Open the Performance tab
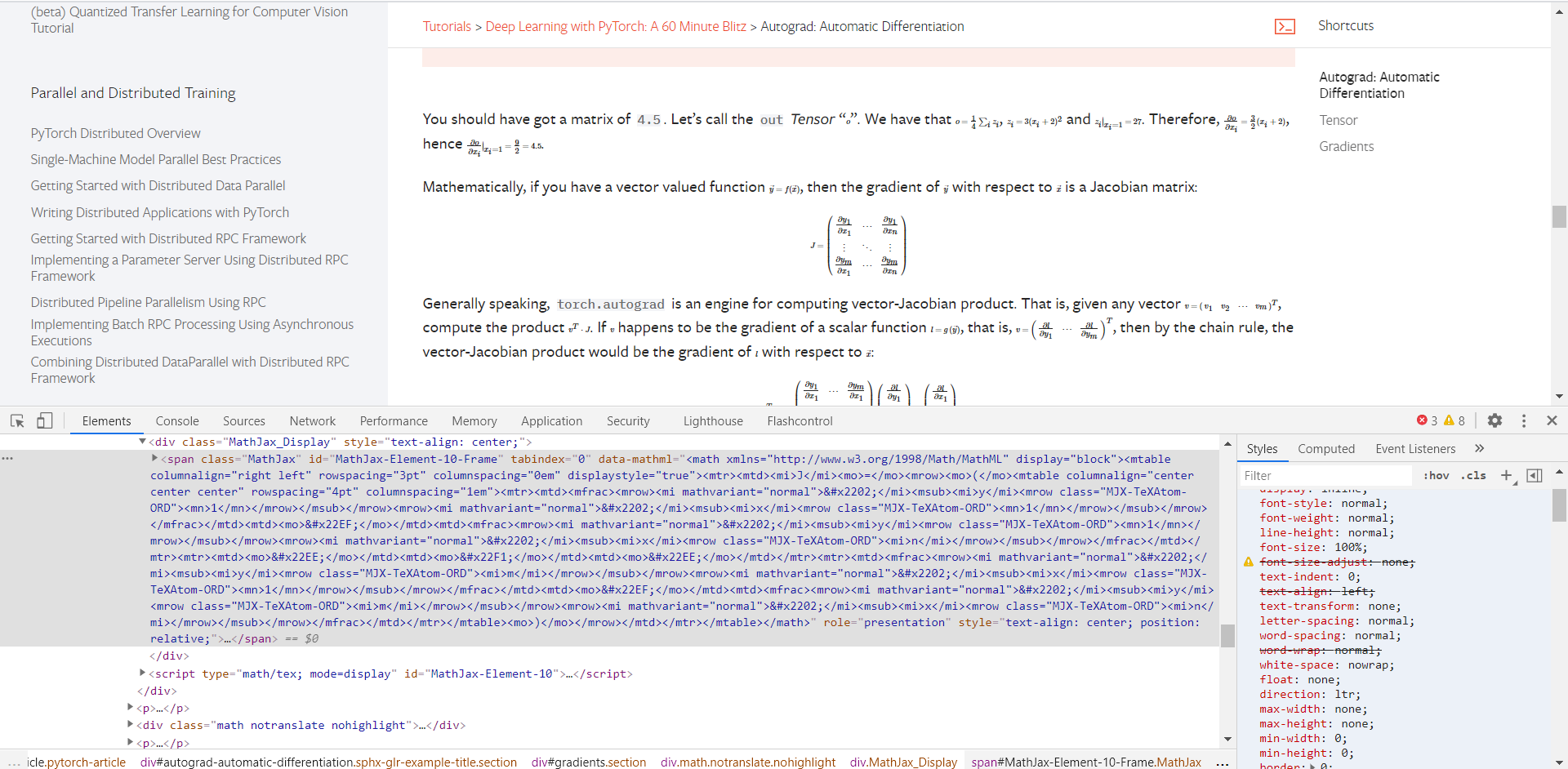 tap(394, 420)
